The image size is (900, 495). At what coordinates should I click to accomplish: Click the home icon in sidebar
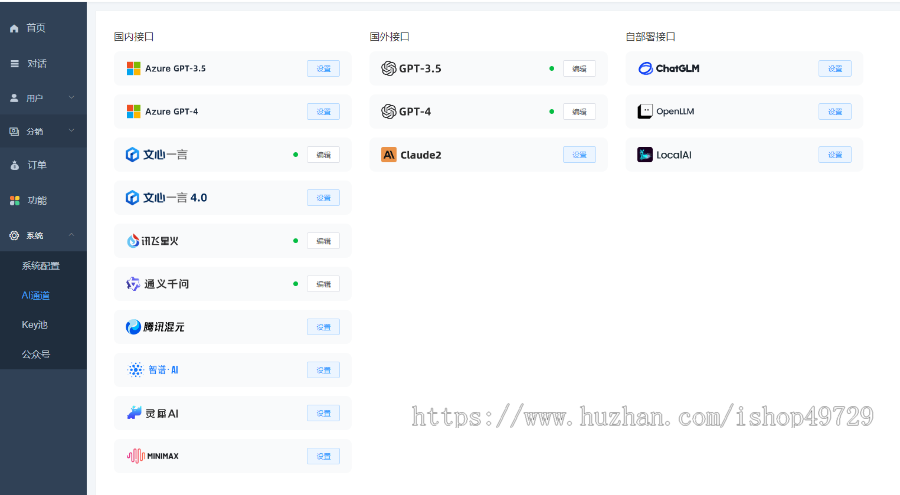click(x=14, y=28)
